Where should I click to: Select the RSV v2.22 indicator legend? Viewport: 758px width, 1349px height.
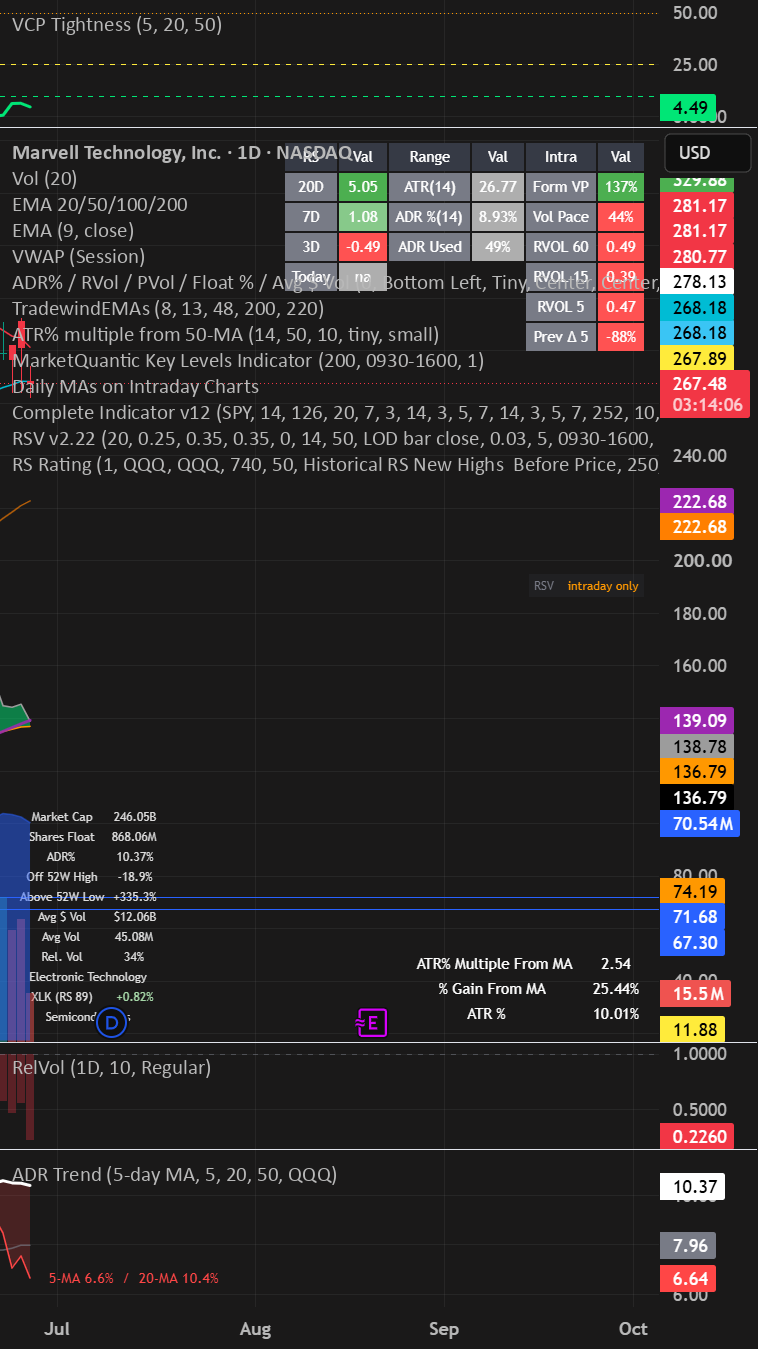tap(335, 438)
